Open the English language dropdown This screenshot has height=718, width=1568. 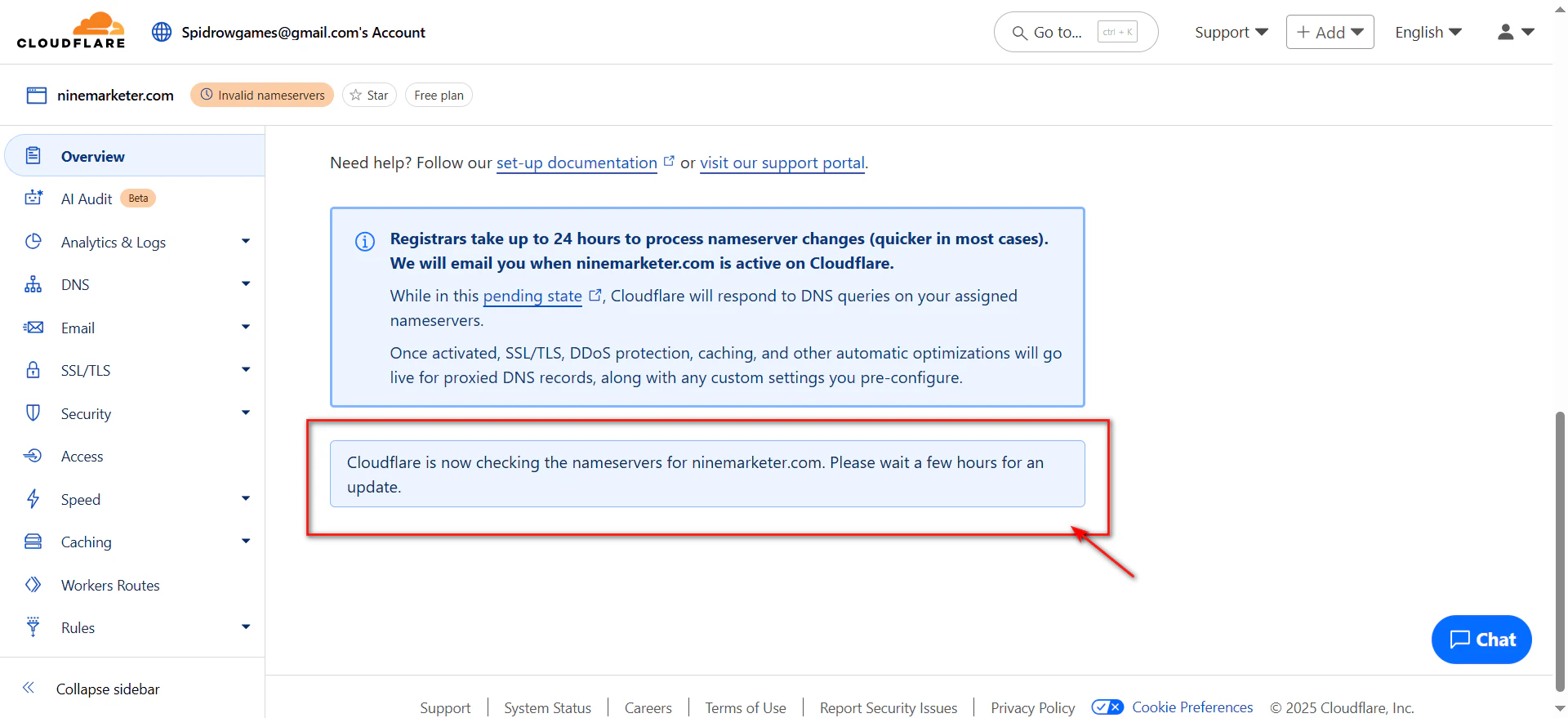1428,32
